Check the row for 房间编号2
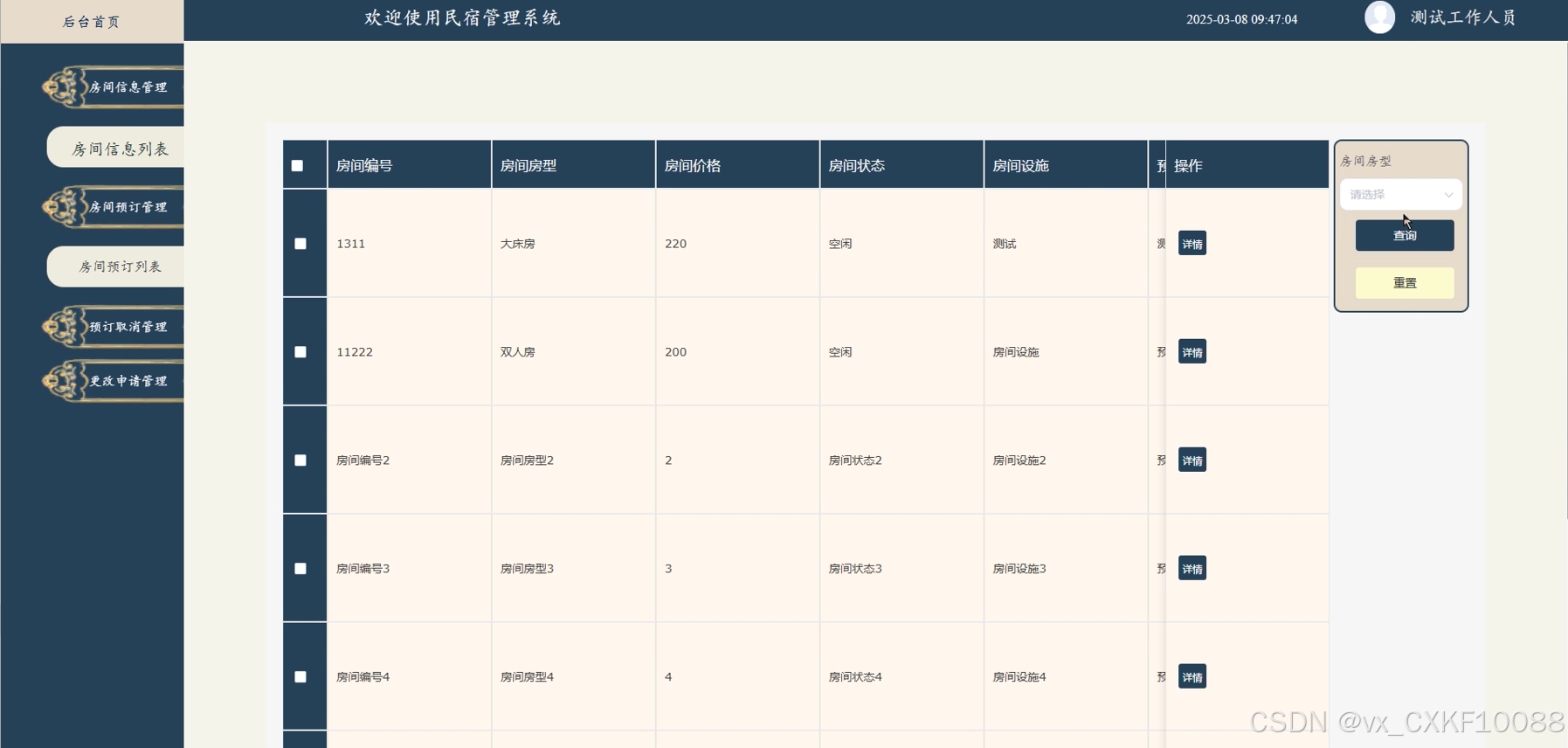 tap(300, 461)
